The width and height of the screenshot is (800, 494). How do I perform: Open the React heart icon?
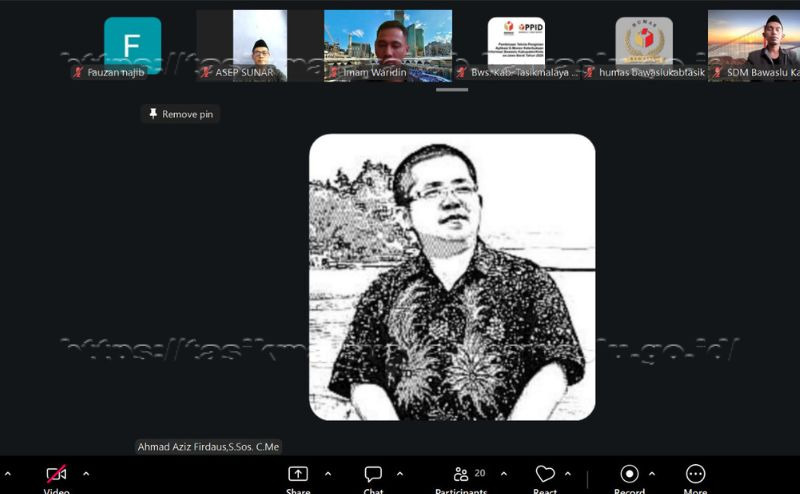coord(545,474)
